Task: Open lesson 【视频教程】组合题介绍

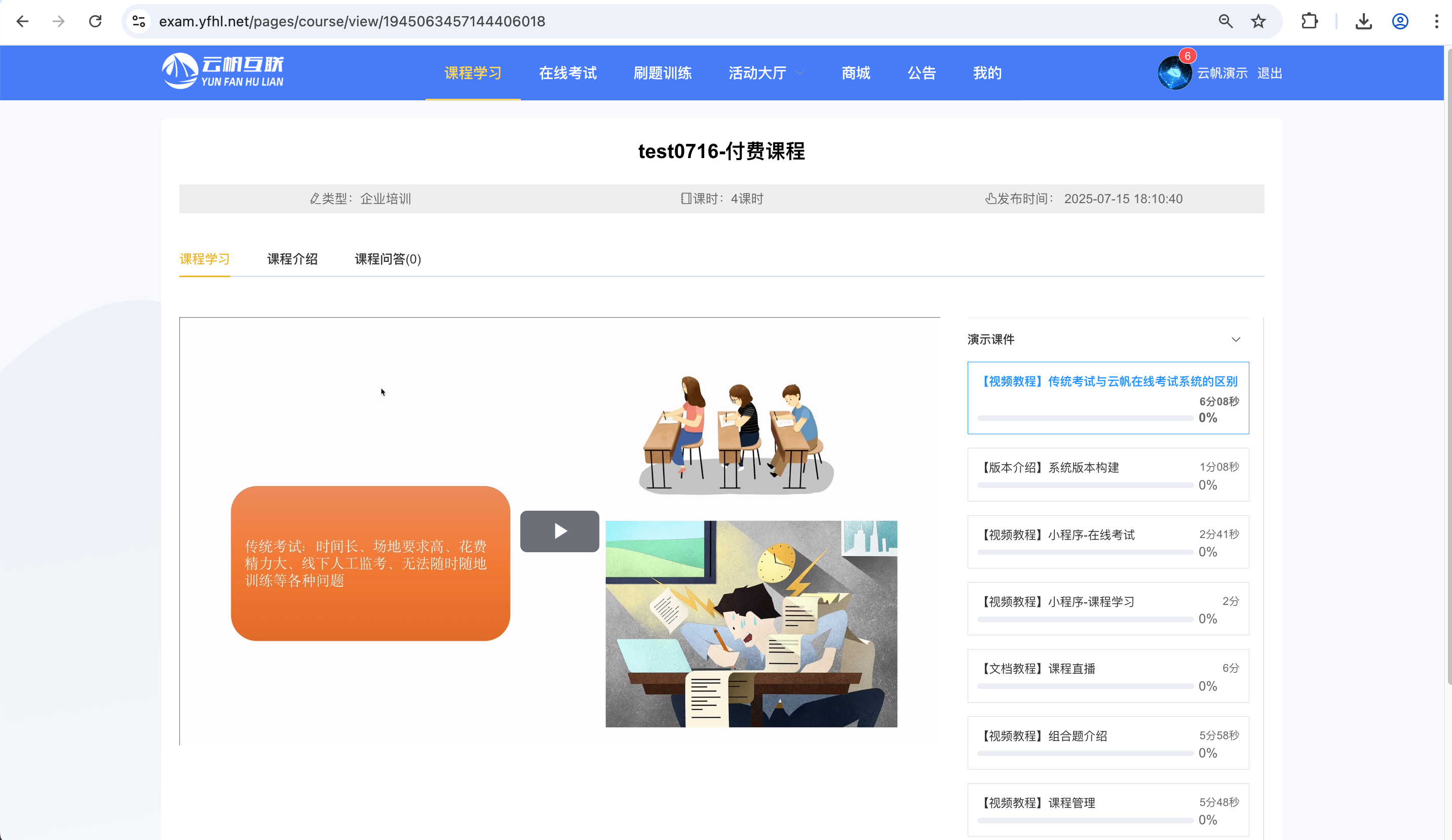Action: click(x=1108, y=743)
